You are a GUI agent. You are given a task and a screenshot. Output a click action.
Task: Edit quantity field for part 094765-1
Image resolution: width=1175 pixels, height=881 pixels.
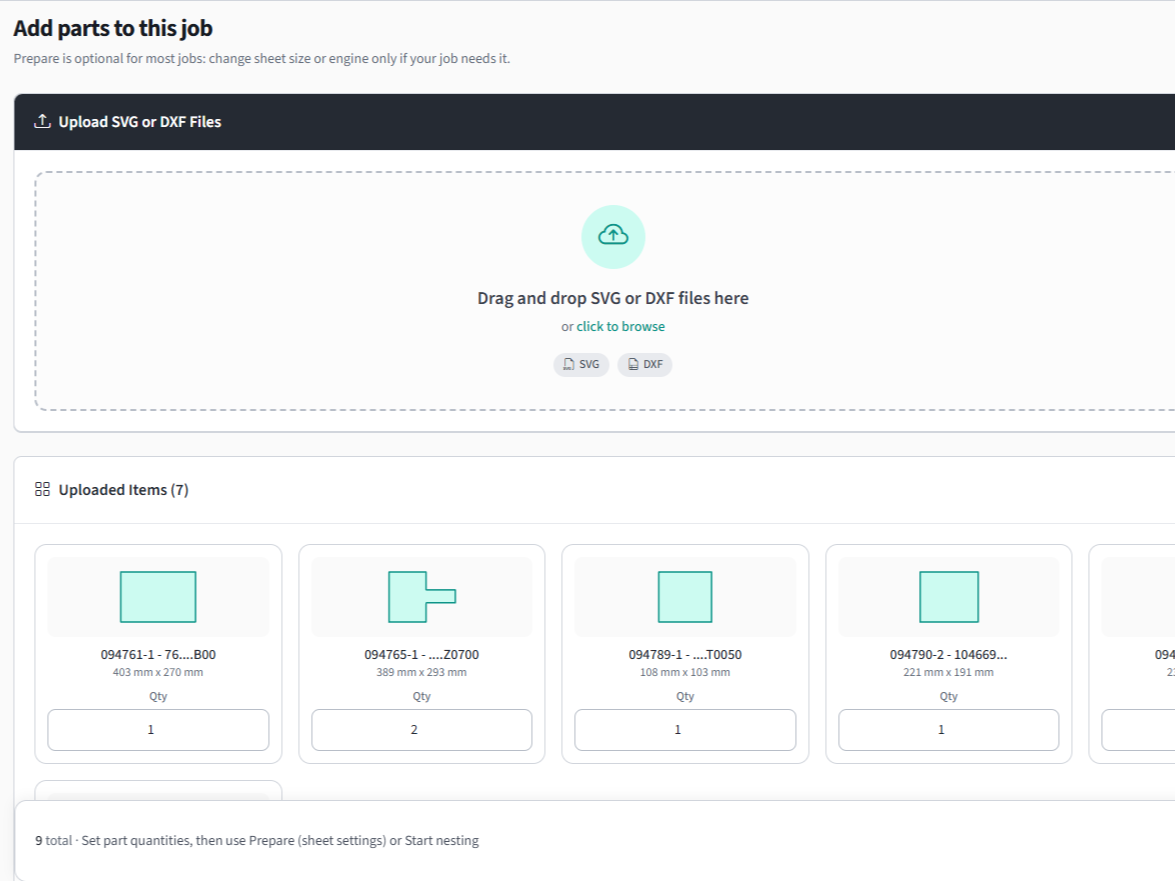pyautogui.click(x=421, y=730)
